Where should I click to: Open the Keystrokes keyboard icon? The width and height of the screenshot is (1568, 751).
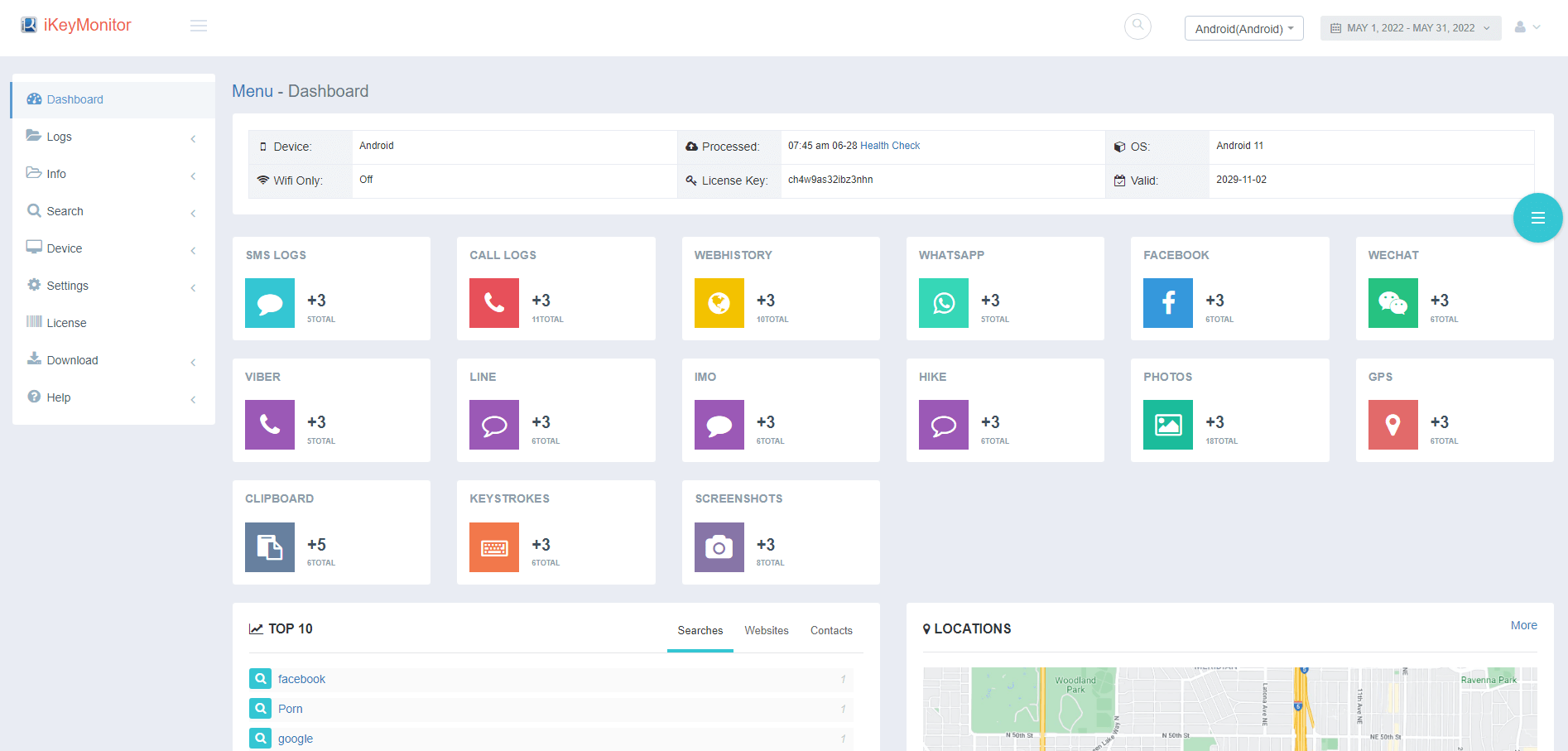(494, 547)
